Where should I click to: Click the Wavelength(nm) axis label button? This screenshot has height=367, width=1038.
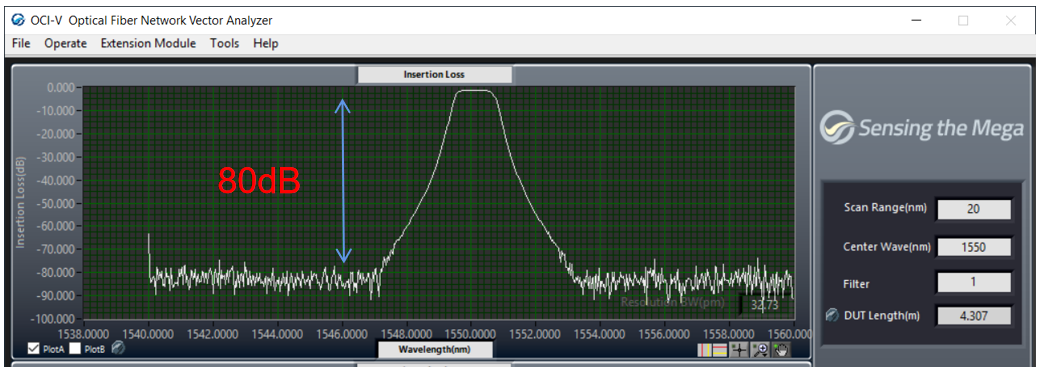(x=434, y=348)
